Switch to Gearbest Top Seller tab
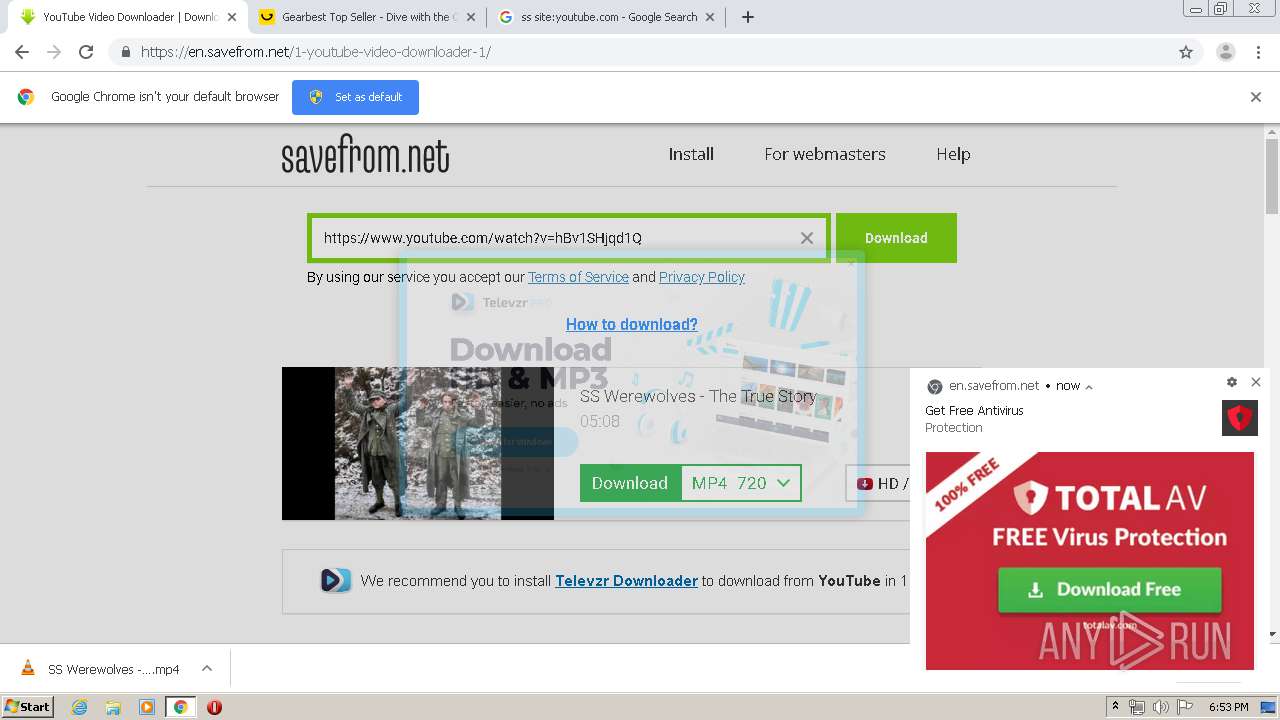1280x720 pixels. point(366,17)
